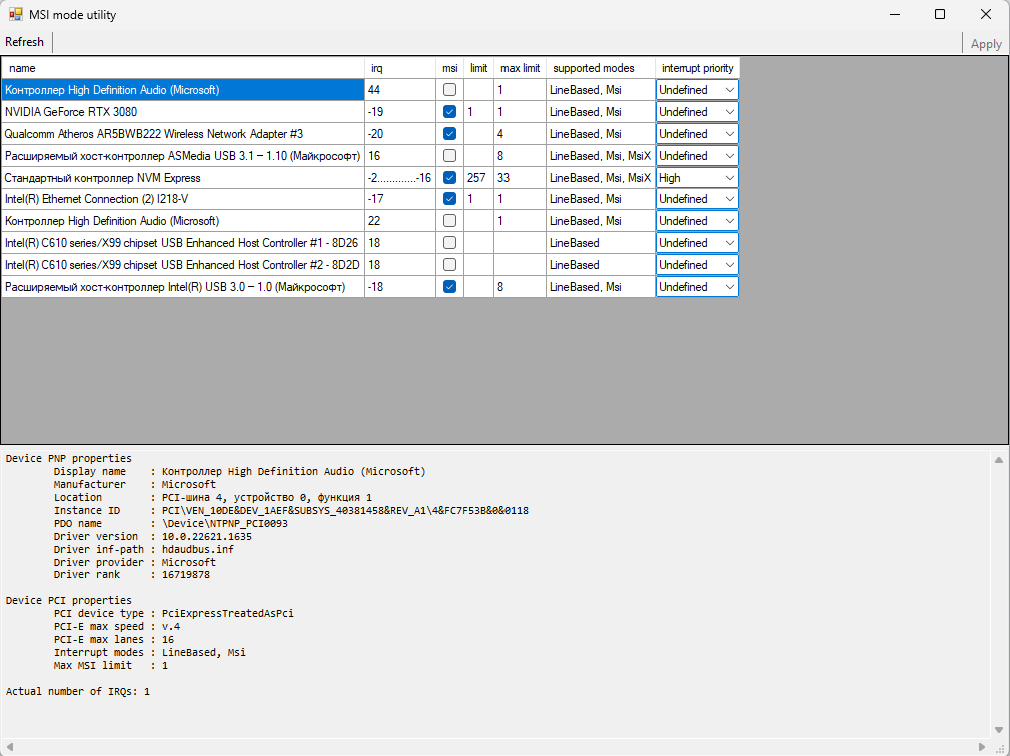Click the right arrow of the horizontal scrollbar
Screen dimensions: 1010x756
coord(982,747)
